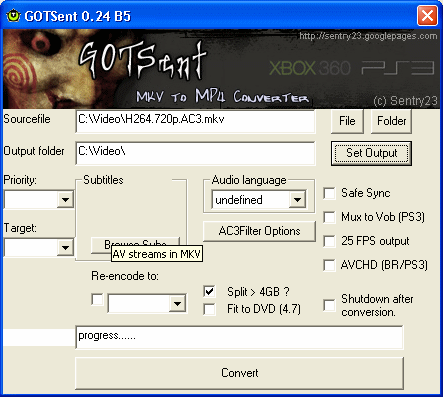Click the Set Output button
Viewport: 443px width, 397px height.
(371, 153)
